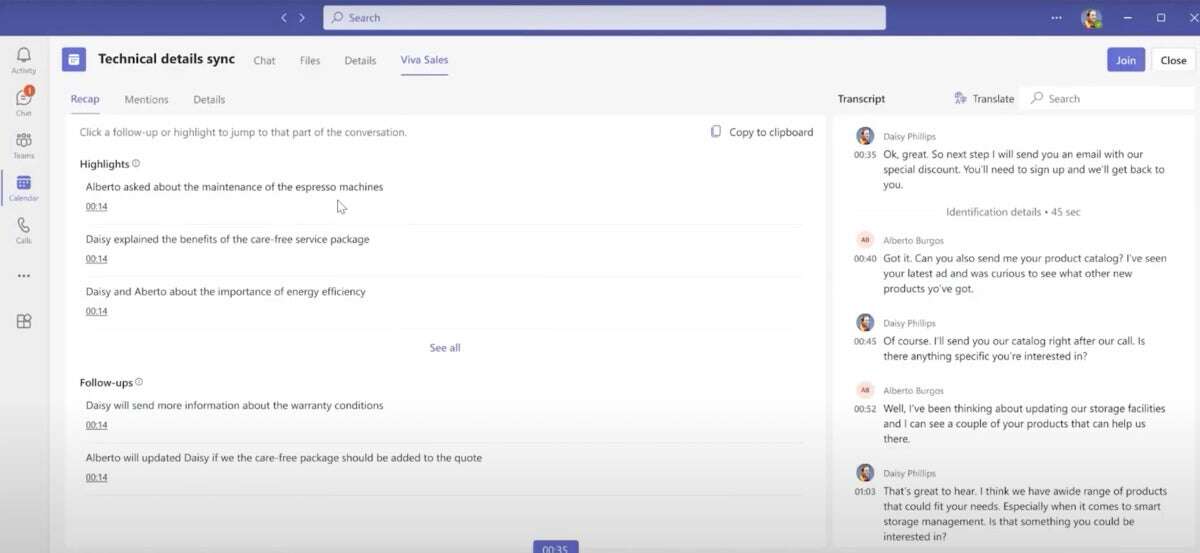This screenshot has height=553, width=1200.
Task: Open the Activity bell icon
Action: [x=23, y=55]
